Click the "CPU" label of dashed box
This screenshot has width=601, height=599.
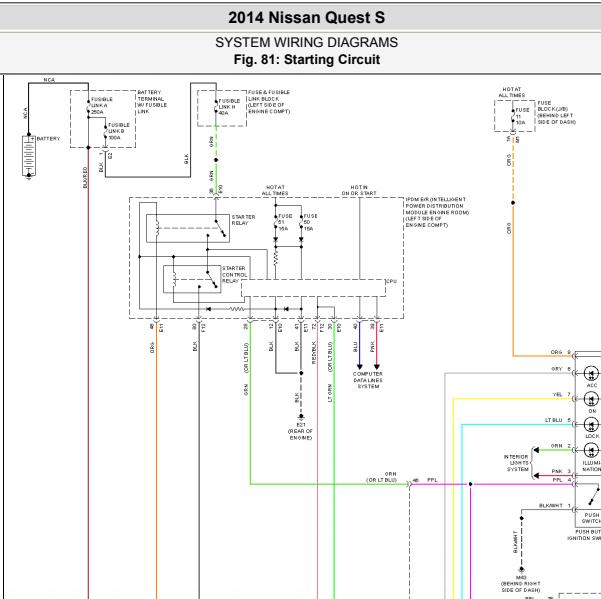(391, 281)
